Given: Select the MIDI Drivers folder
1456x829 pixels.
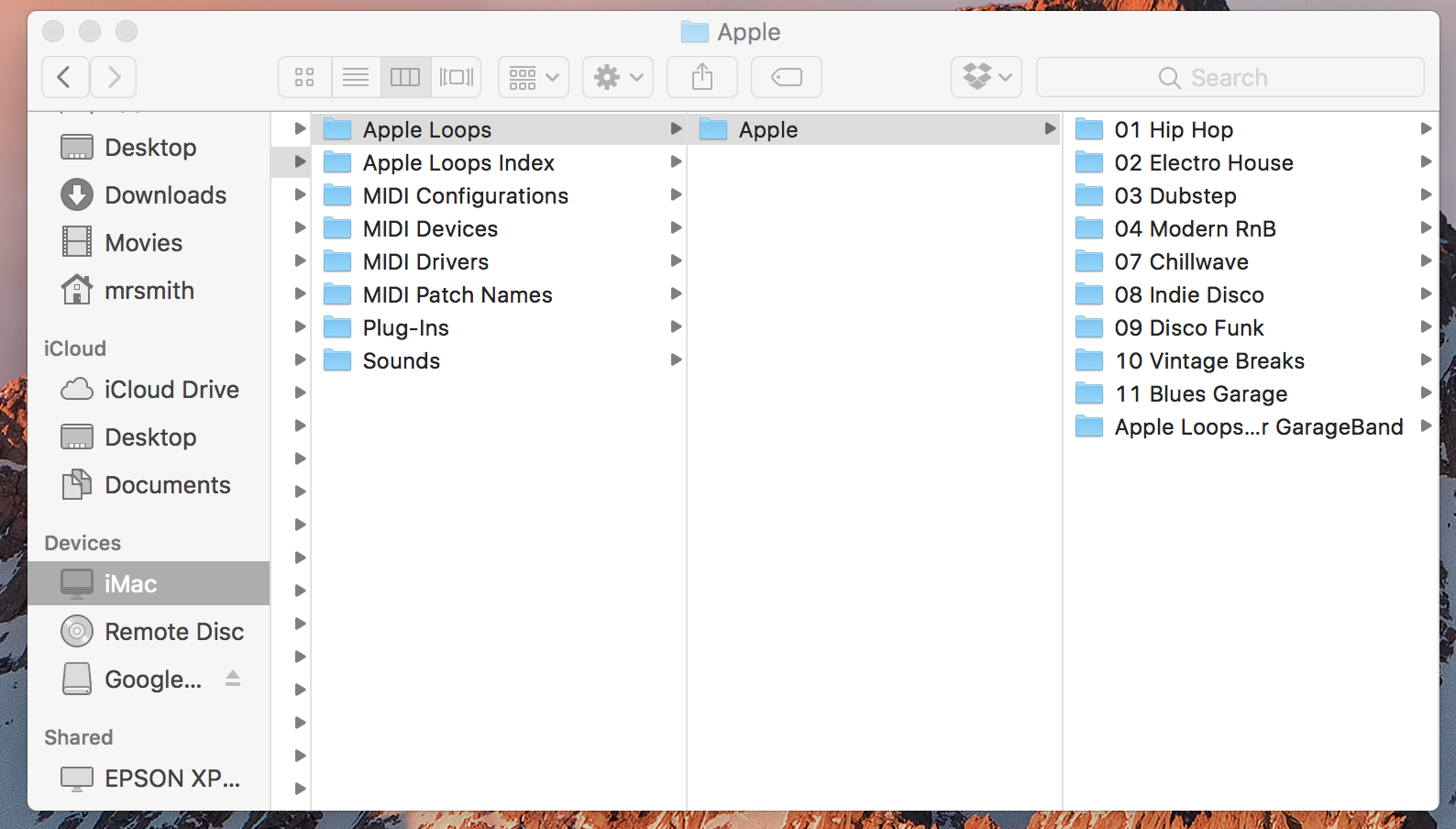Looking at the screenshot, I should [x=499, y=261].
